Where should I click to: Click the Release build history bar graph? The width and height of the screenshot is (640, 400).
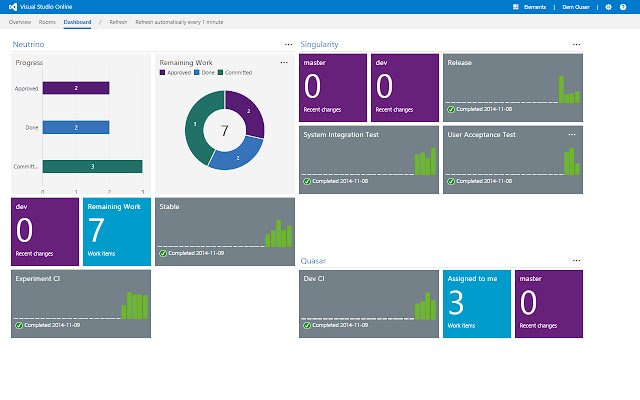pyautogui.click(x=569, y=89)
